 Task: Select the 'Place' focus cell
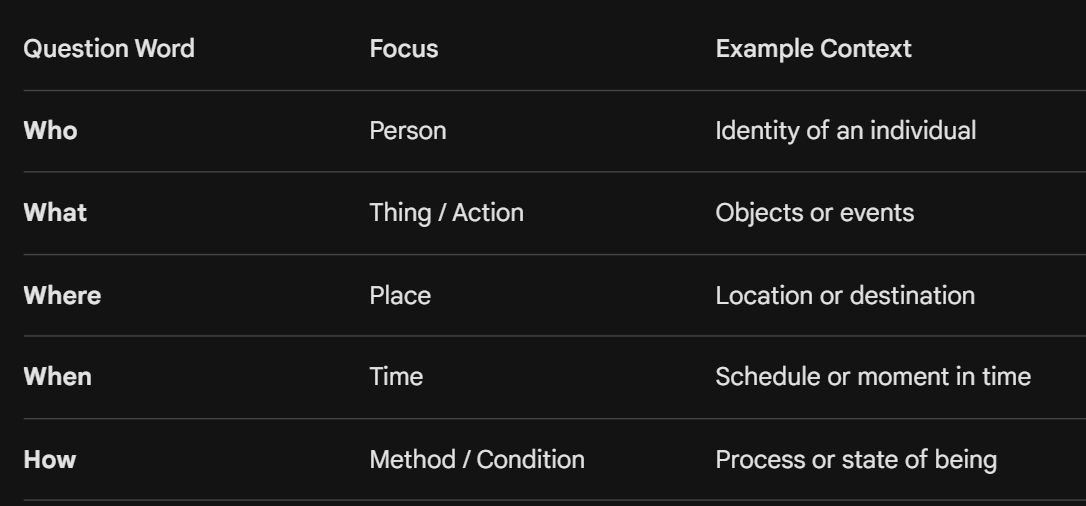(x=399, y=295)
